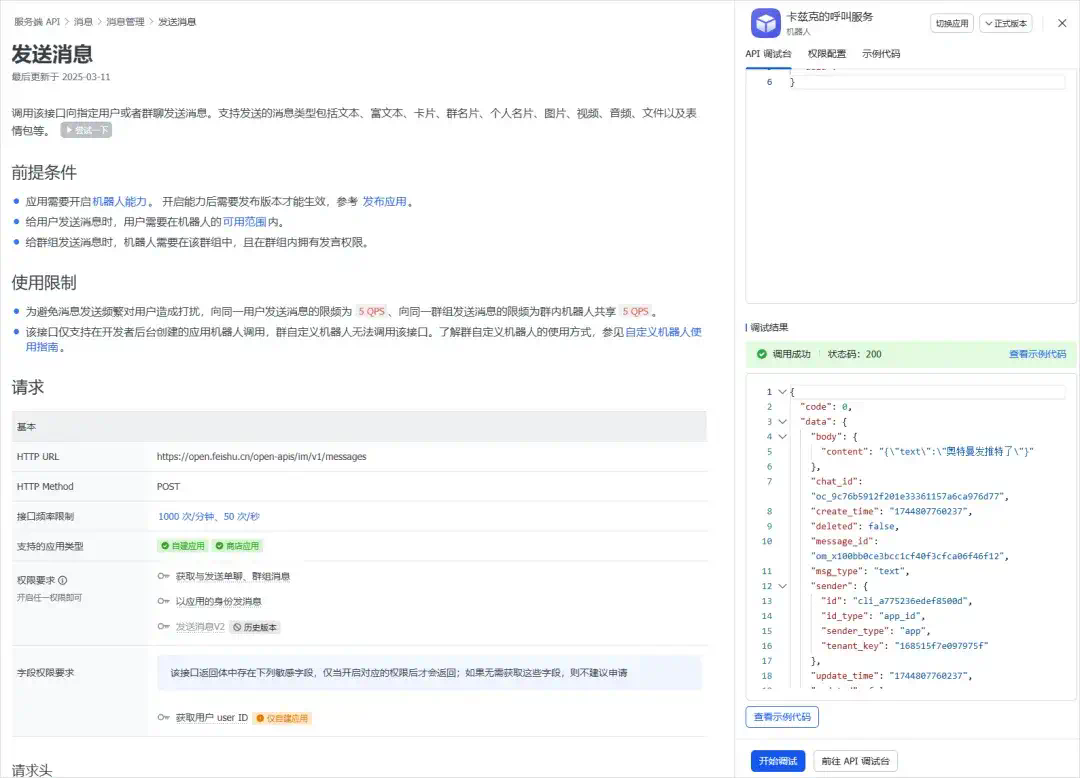Viewport: 1080px width, 778px height.
Task: Click 查看示例代码 link in result bar
Action: point(1037,354)
